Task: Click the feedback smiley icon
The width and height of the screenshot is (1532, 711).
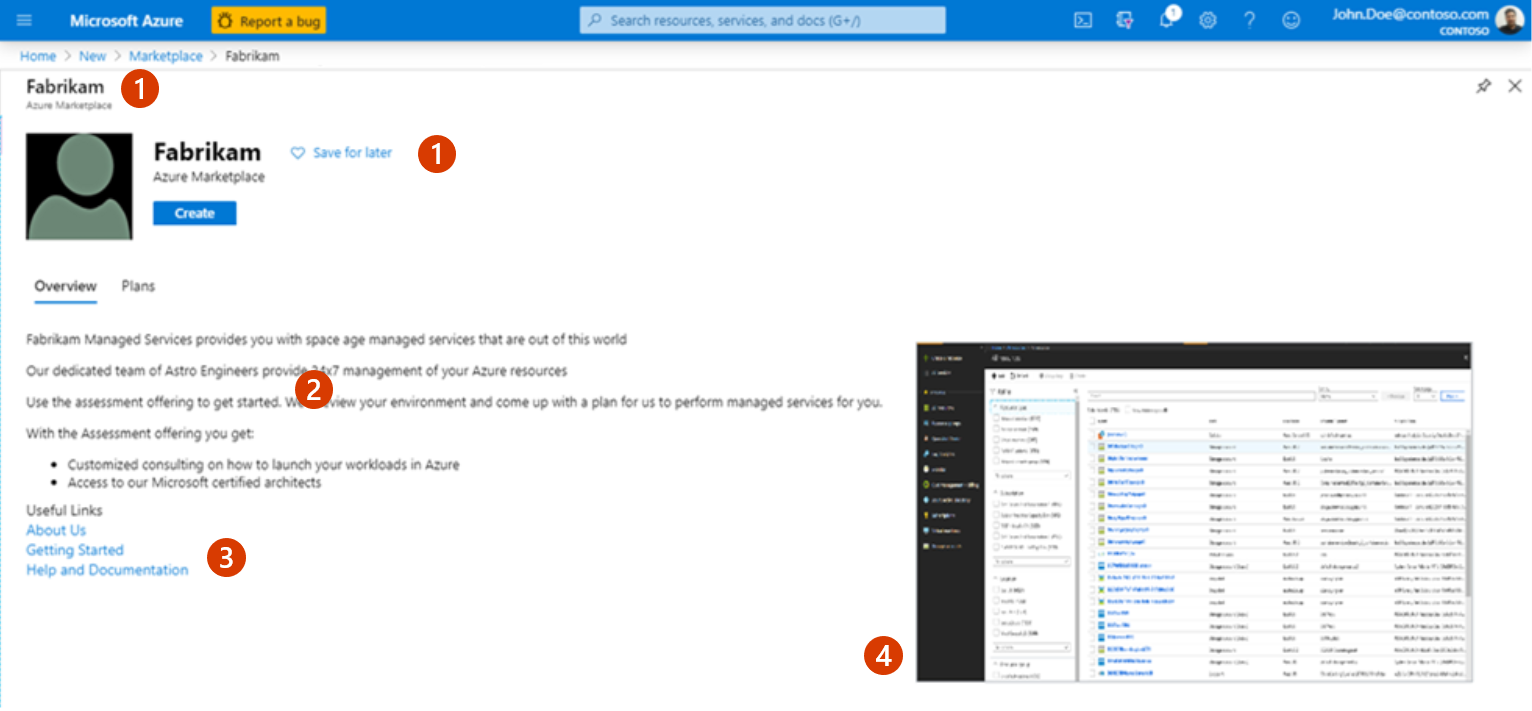Action: click(x=1292, y=20)
